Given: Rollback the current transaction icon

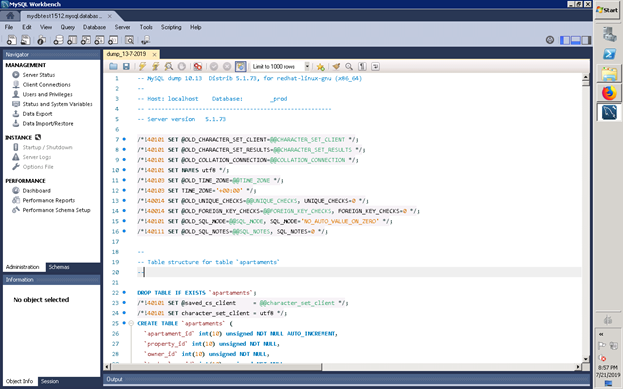Looking at the screenshot, I should point(227,66).
